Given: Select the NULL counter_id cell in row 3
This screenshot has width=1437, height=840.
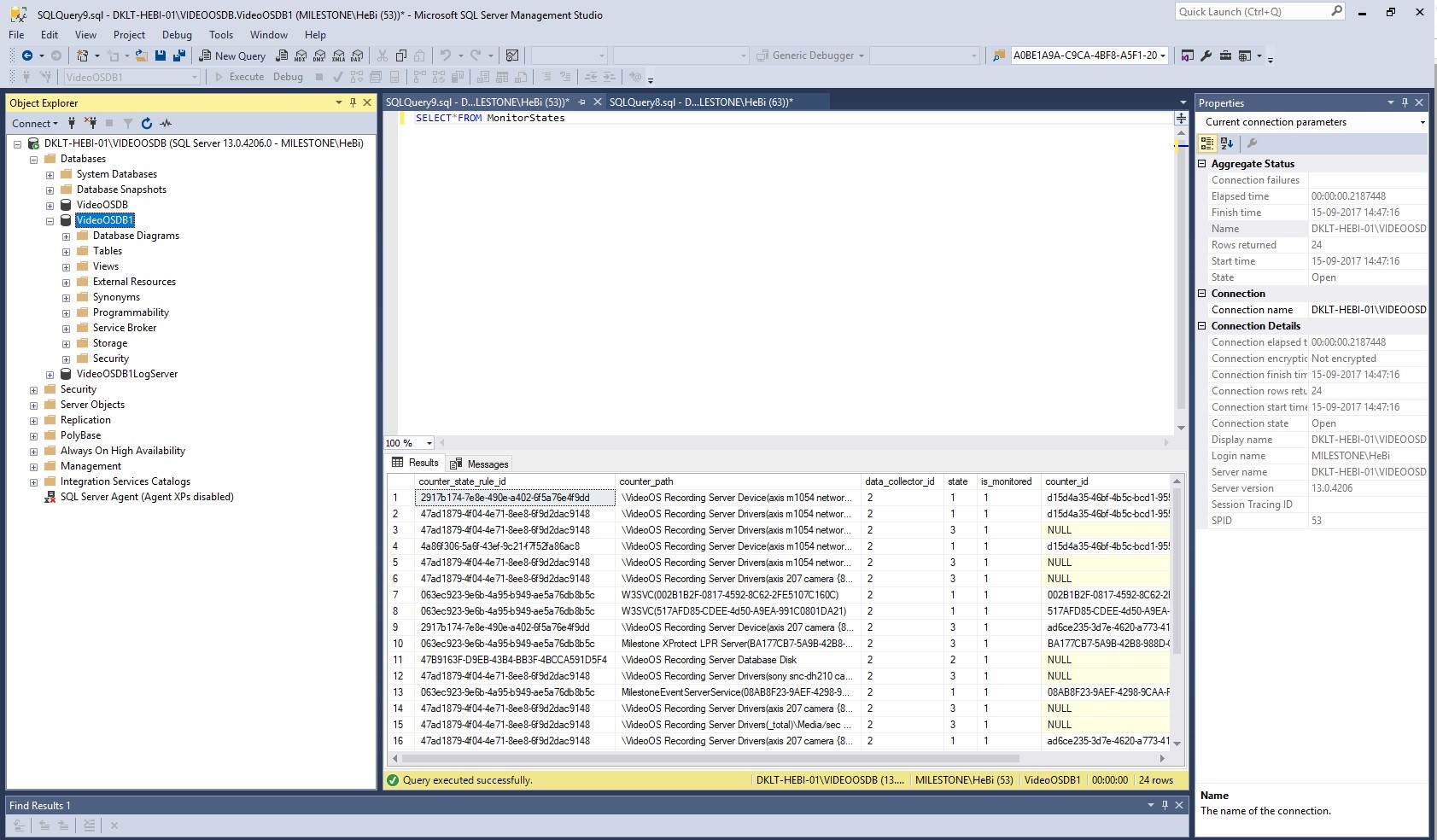Looking at the screenshot, I should click(1107, 530).
